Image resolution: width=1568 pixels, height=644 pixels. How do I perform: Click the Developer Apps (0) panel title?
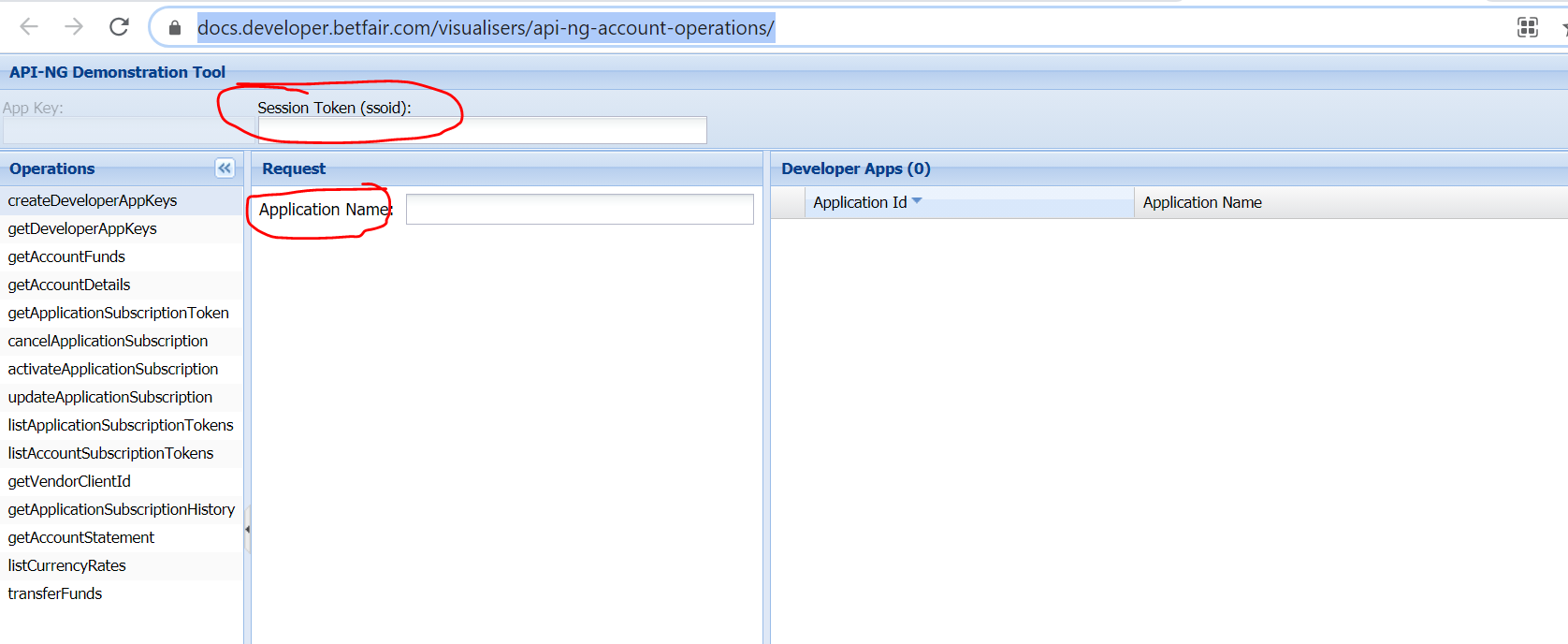pos(856,168)
